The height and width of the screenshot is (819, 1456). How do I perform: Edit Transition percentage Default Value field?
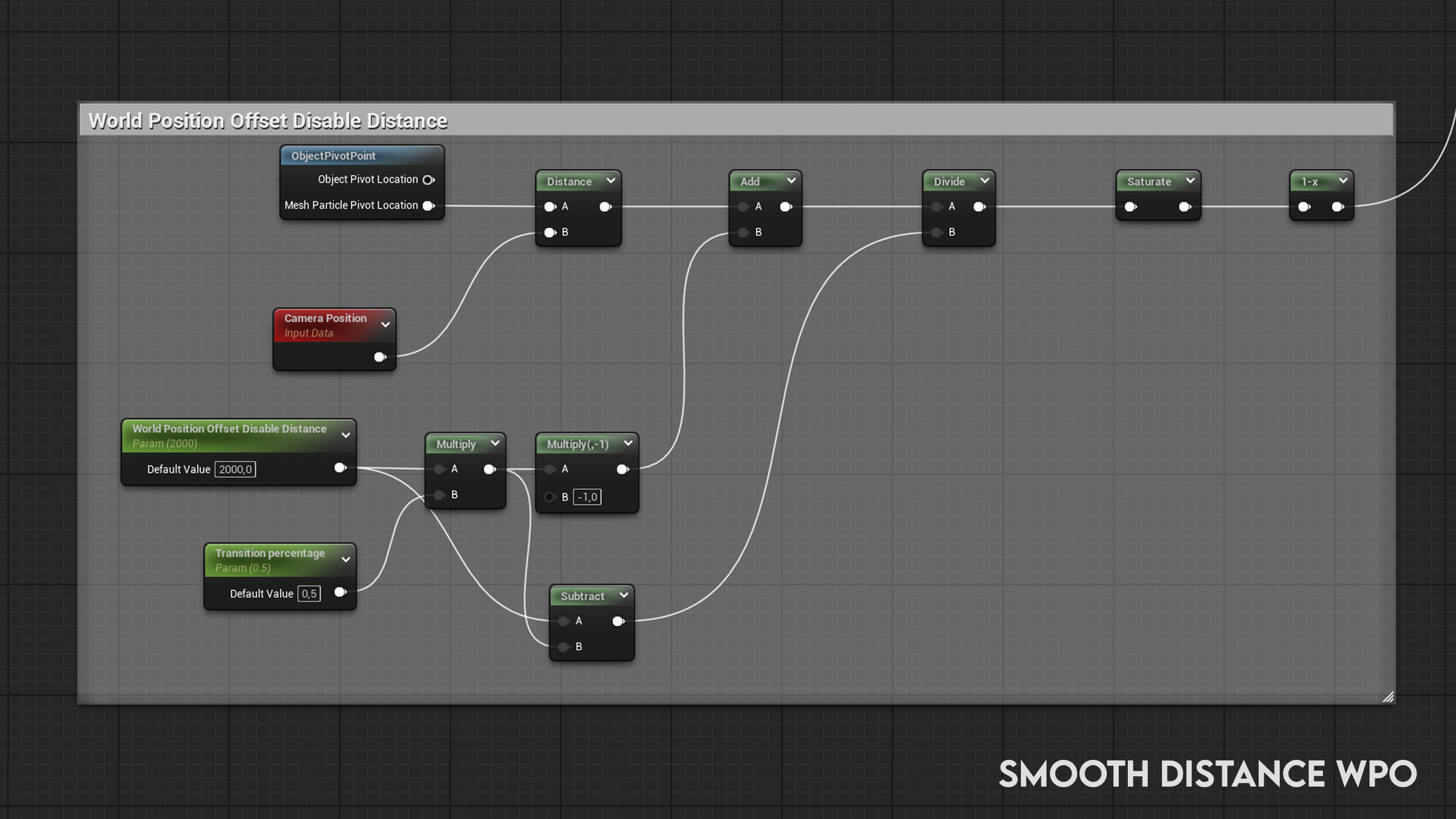(309, 594)
